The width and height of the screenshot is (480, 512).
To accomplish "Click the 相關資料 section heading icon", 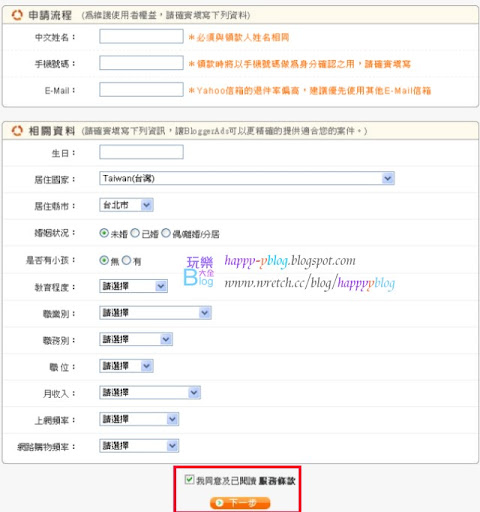I will (17, 131).
